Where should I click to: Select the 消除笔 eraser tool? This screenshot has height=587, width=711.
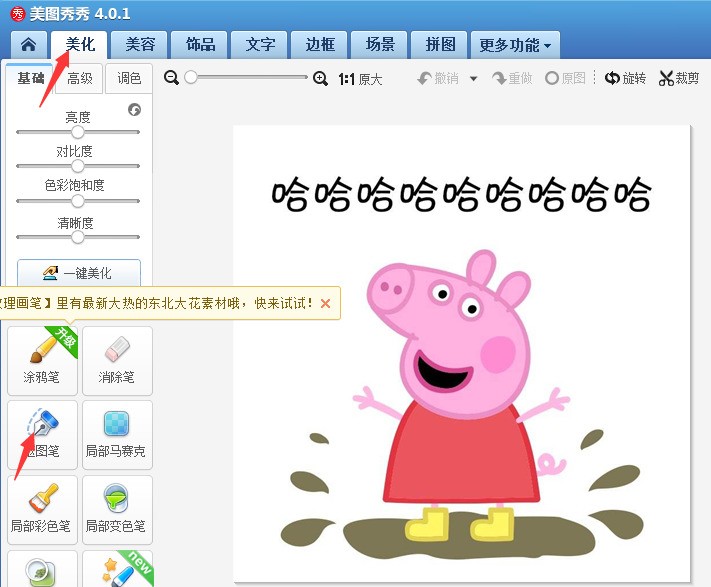click(x=117, y=360)
